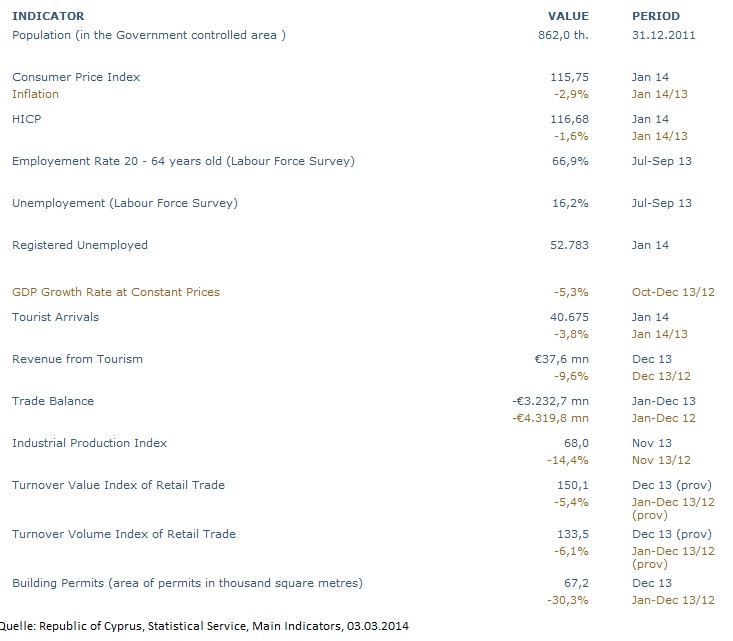The image size is (733, 641).
Task: Click the Revenue from Tourism label
Action: point(77,359)
